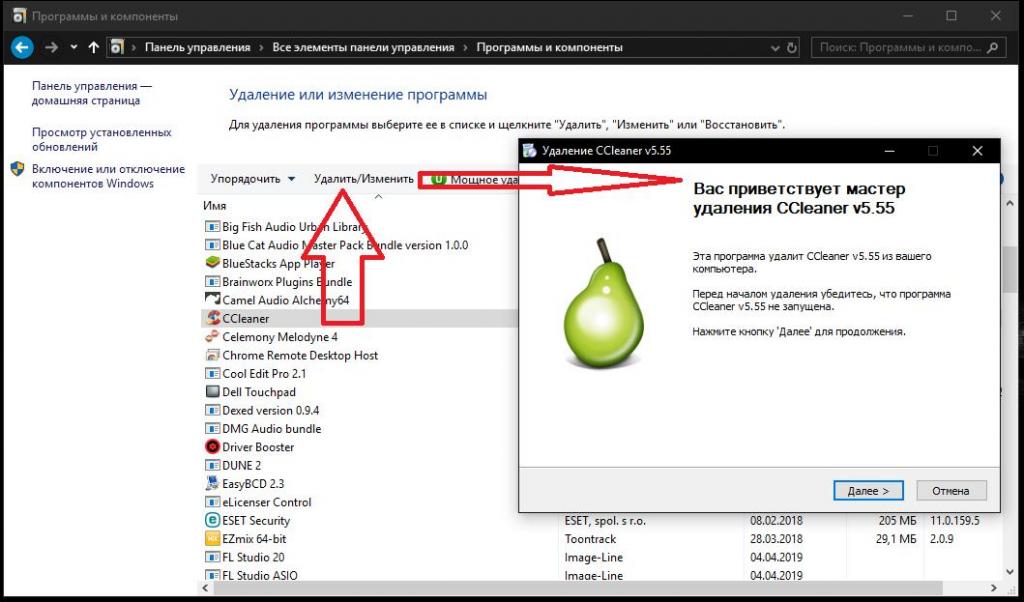The image size is (1024, 602).
Task: Click Image-Line in the FL Studio 20 row
Action: (x=594, y=558)
